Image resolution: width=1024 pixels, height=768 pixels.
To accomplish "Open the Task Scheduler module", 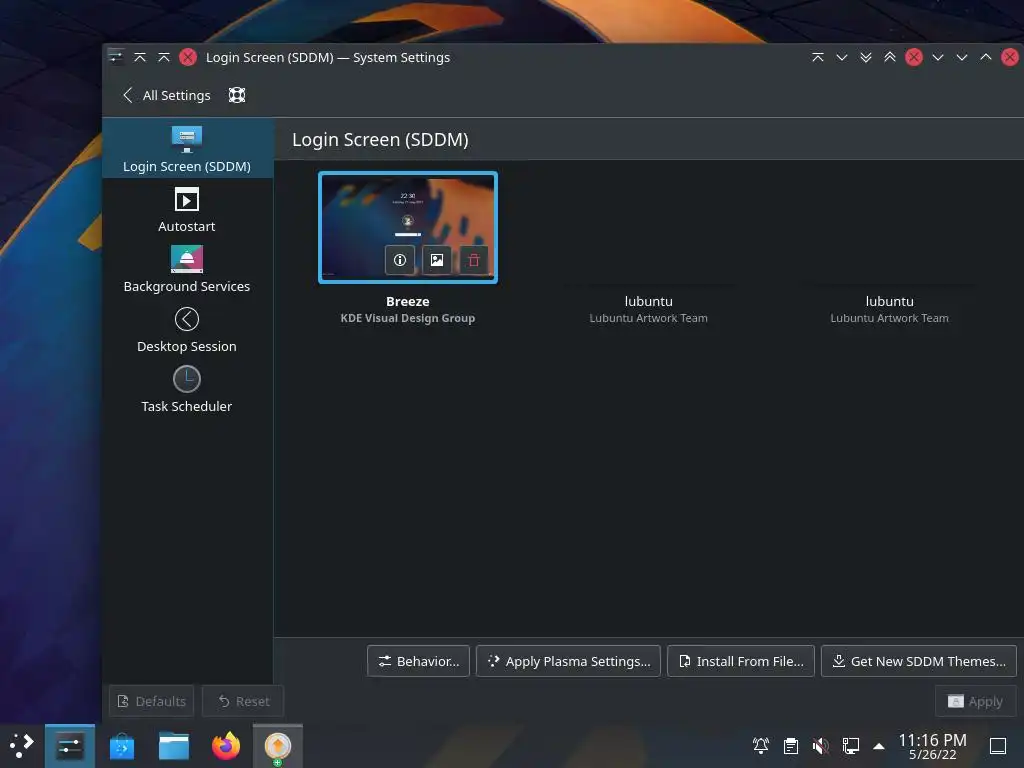I will (187, 390).
